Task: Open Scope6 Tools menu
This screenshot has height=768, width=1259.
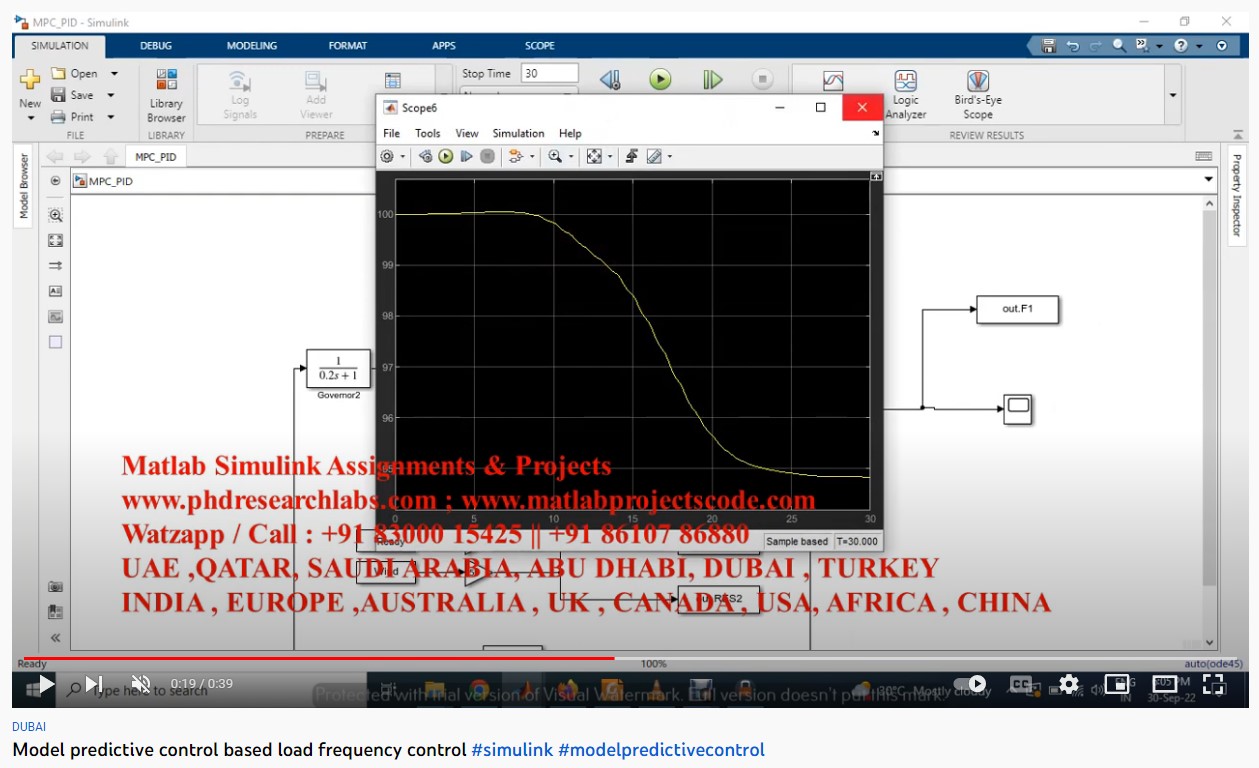Action: (x=428, y=133)
